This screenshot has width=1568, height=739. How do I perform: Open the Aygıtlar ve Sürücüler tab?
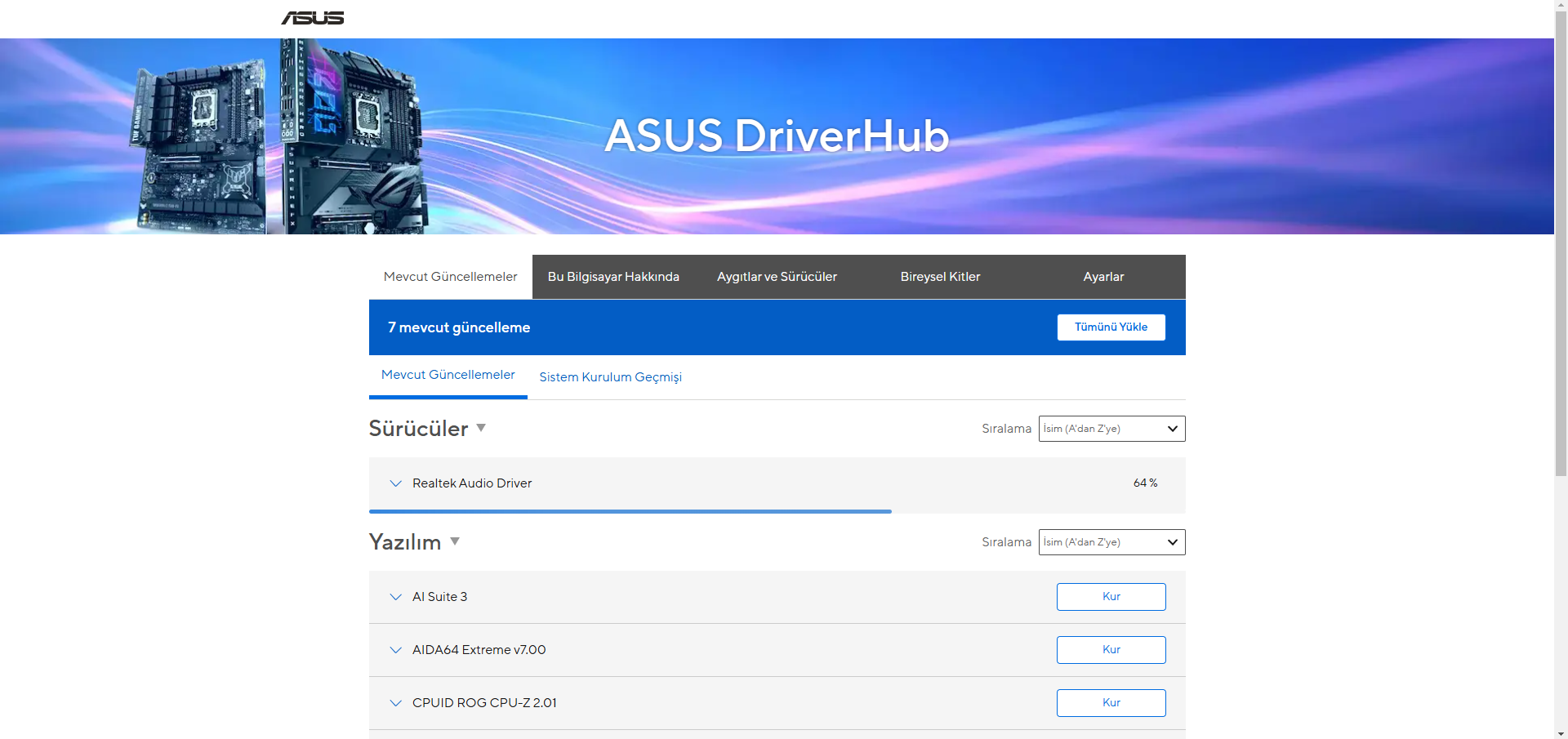point(777,277)
